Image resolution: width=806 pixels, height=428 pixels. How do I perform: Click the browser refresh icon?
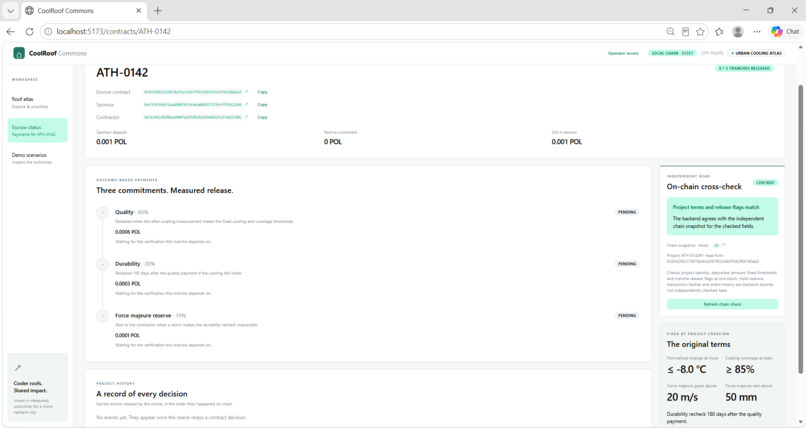(29, 31)
